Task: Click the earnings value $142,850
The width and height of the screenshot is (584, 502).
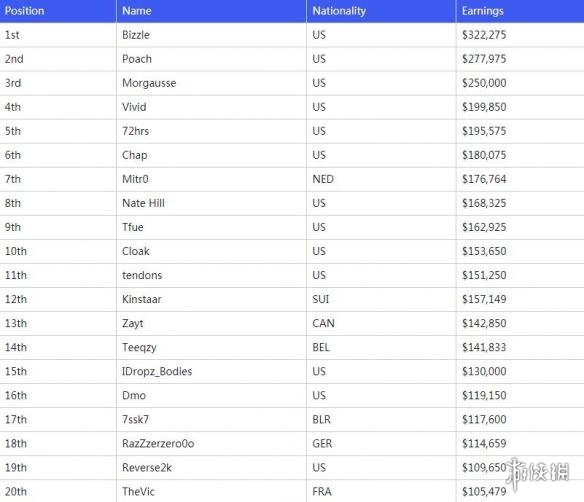Action: [484, 323]
